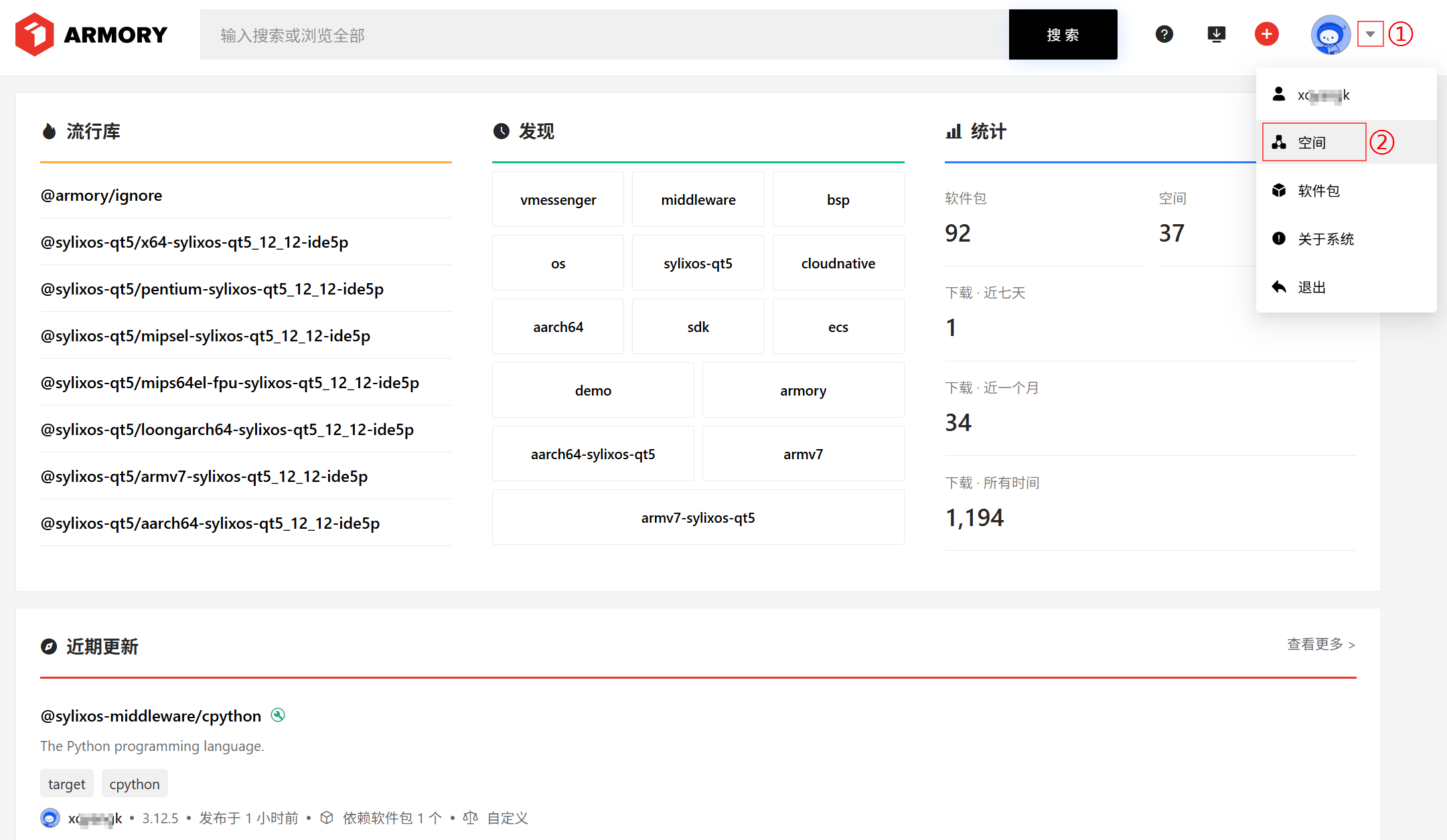
Task: Click the cpython tag chip
Action: (135, 784)
